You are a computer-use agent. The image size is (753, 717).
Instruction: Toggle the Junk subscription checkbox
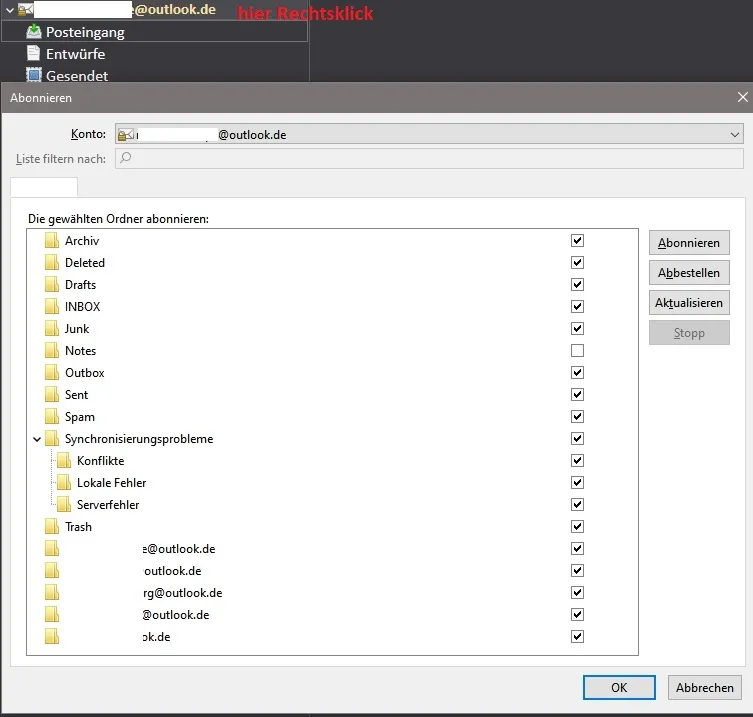click(577, 329)
